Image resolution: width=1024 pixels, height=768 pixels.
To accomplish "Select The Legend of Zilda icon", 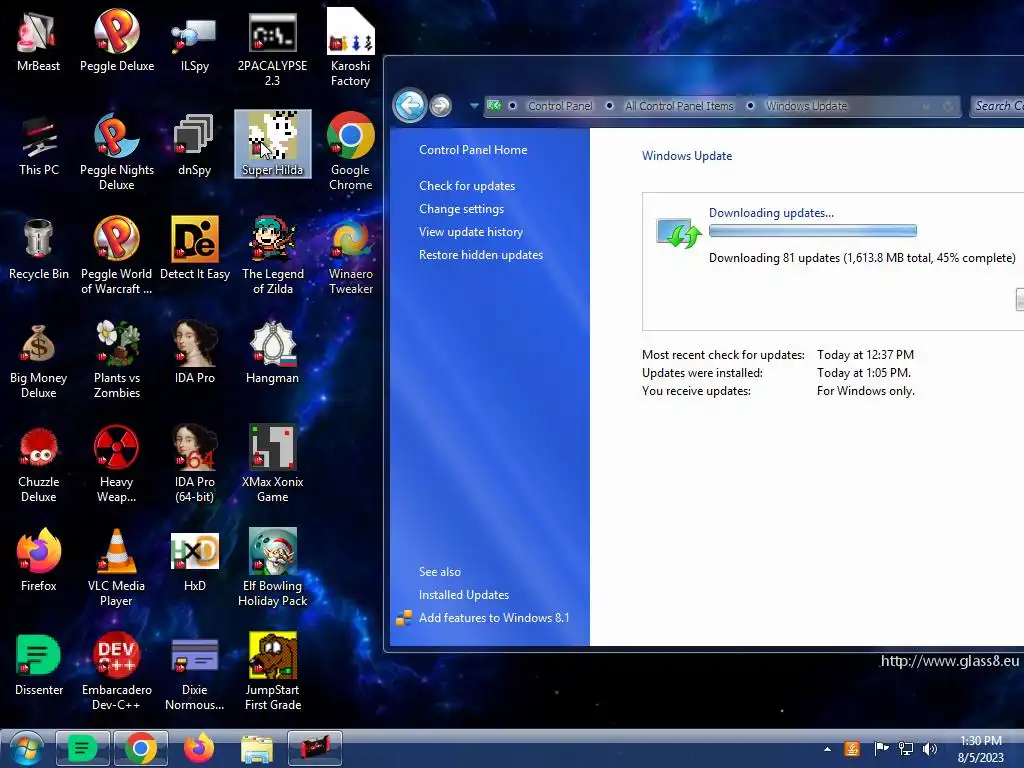I will 272,256.
